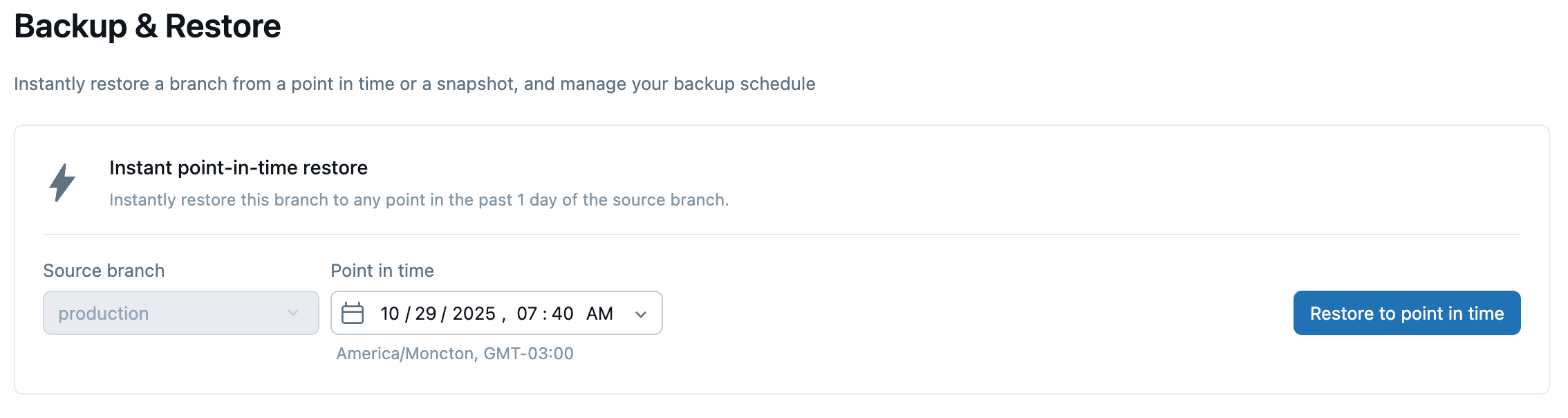Expand the Source branch chevron arrow
The width and height of the screenshot is (1568, 418).
pos(293,313)
